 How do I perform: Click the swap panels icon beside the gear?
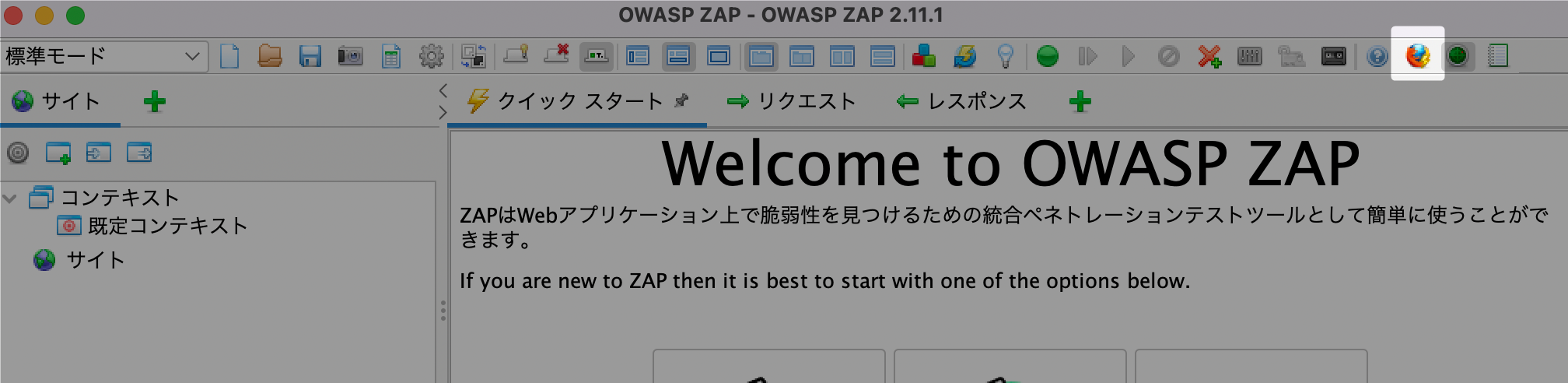coord(474,56)
